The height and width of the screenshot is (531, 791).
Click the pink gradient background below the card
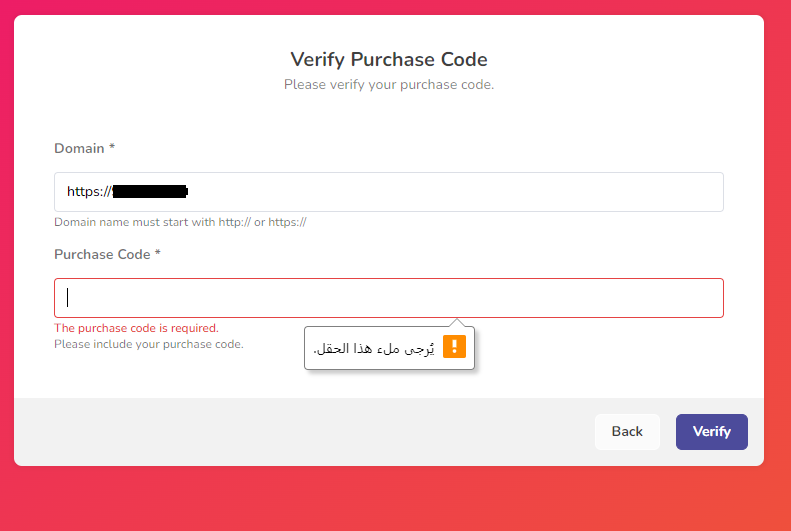[x=388, y=499]
